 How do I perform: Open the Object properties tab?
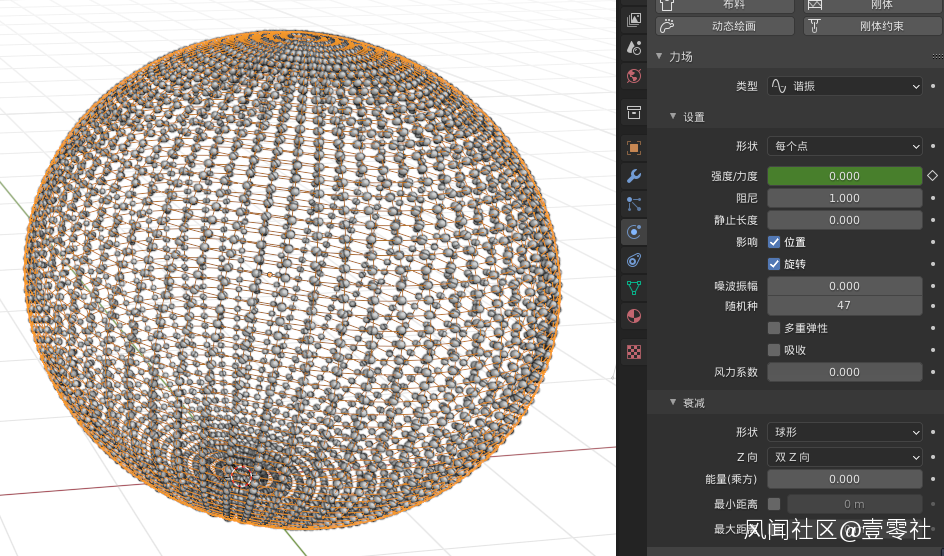[x=634, y=148]
